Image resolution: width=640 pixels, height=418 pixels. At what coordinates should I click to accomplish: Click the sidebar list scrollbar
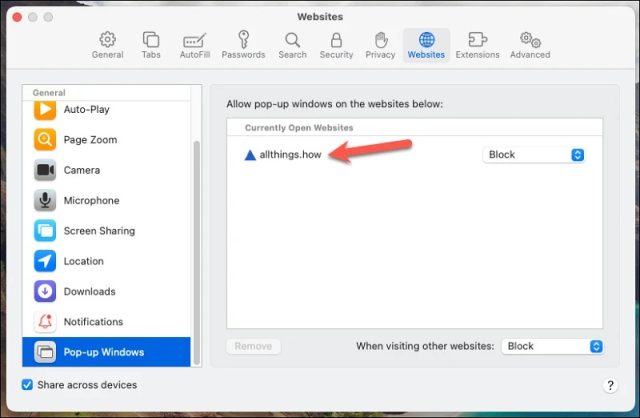click(197, 252)
